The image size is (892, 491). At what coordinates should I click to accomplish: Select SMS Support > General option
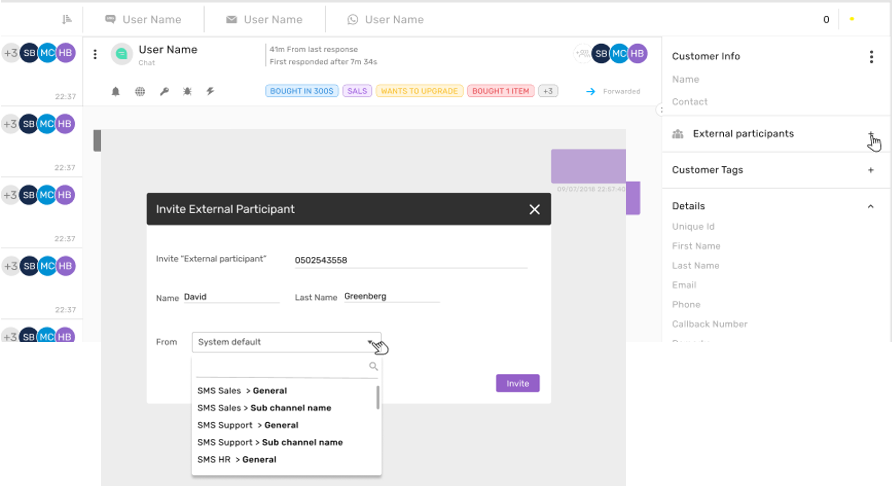(248, 425)
